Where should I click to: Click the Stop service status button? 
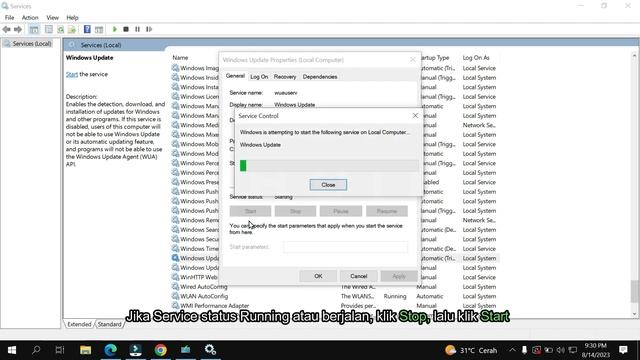296,211
